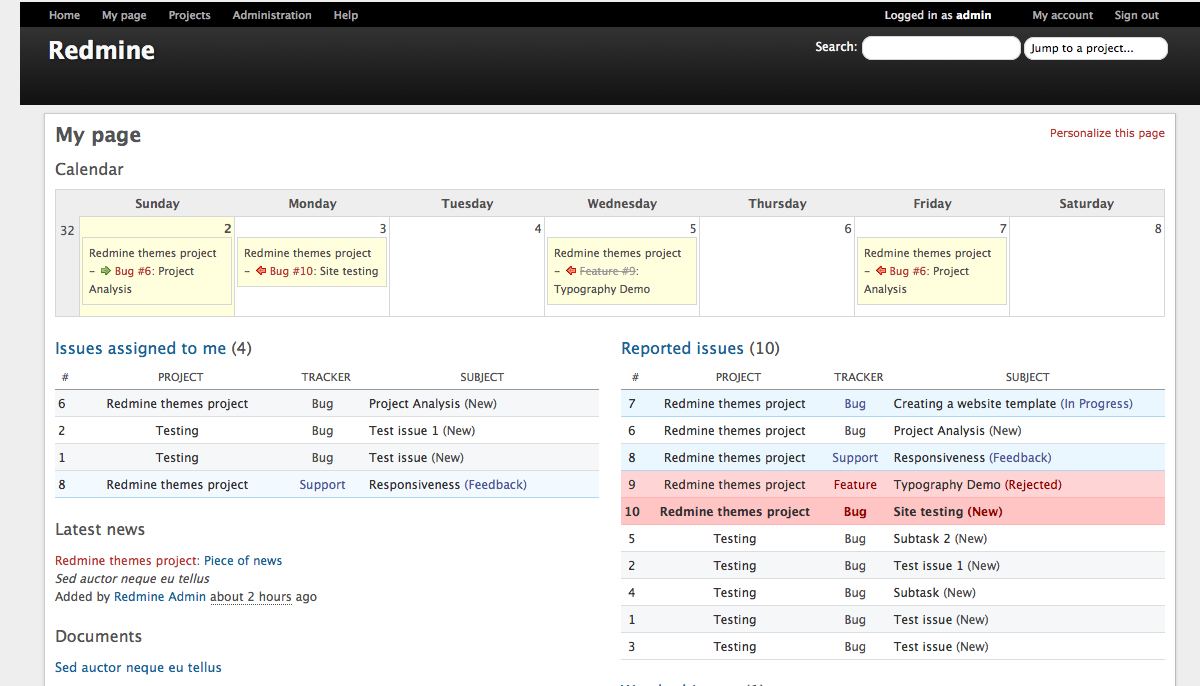
Task: Open the Reported issues heading link
Action: tap(683, 348)
